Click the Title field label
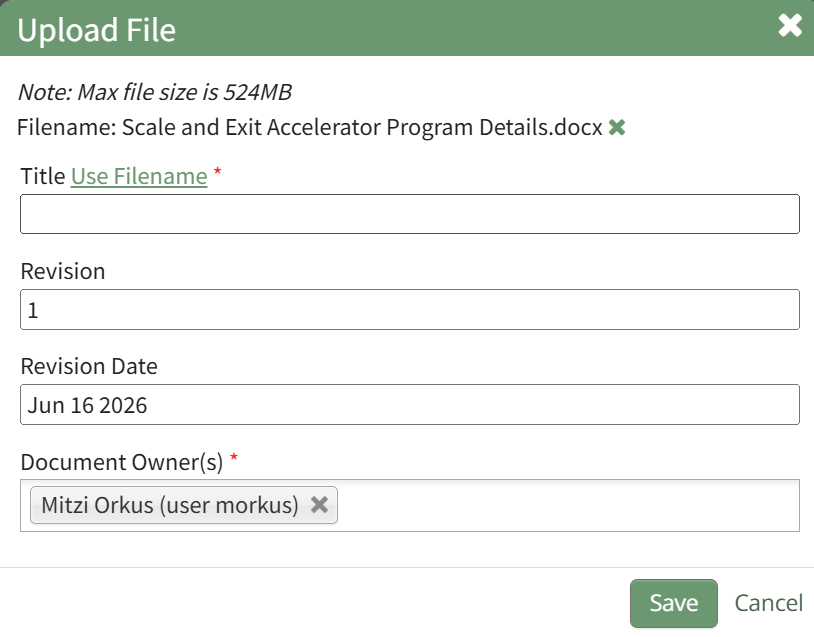This screenshot has width=814, height=637. point(43,176)
